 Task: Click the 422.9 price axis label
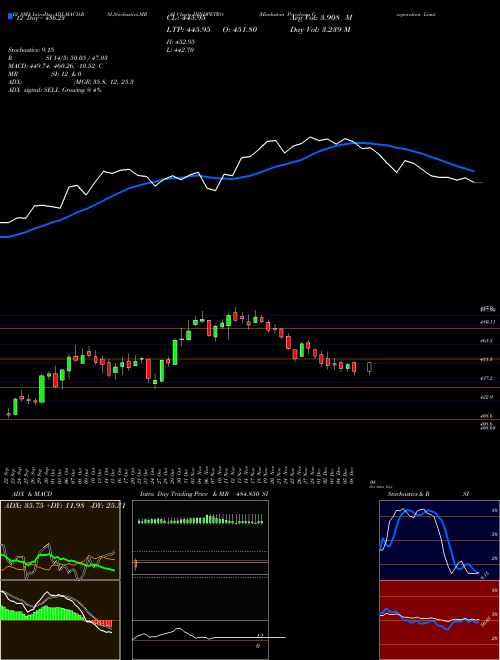[x=487, y=397]
